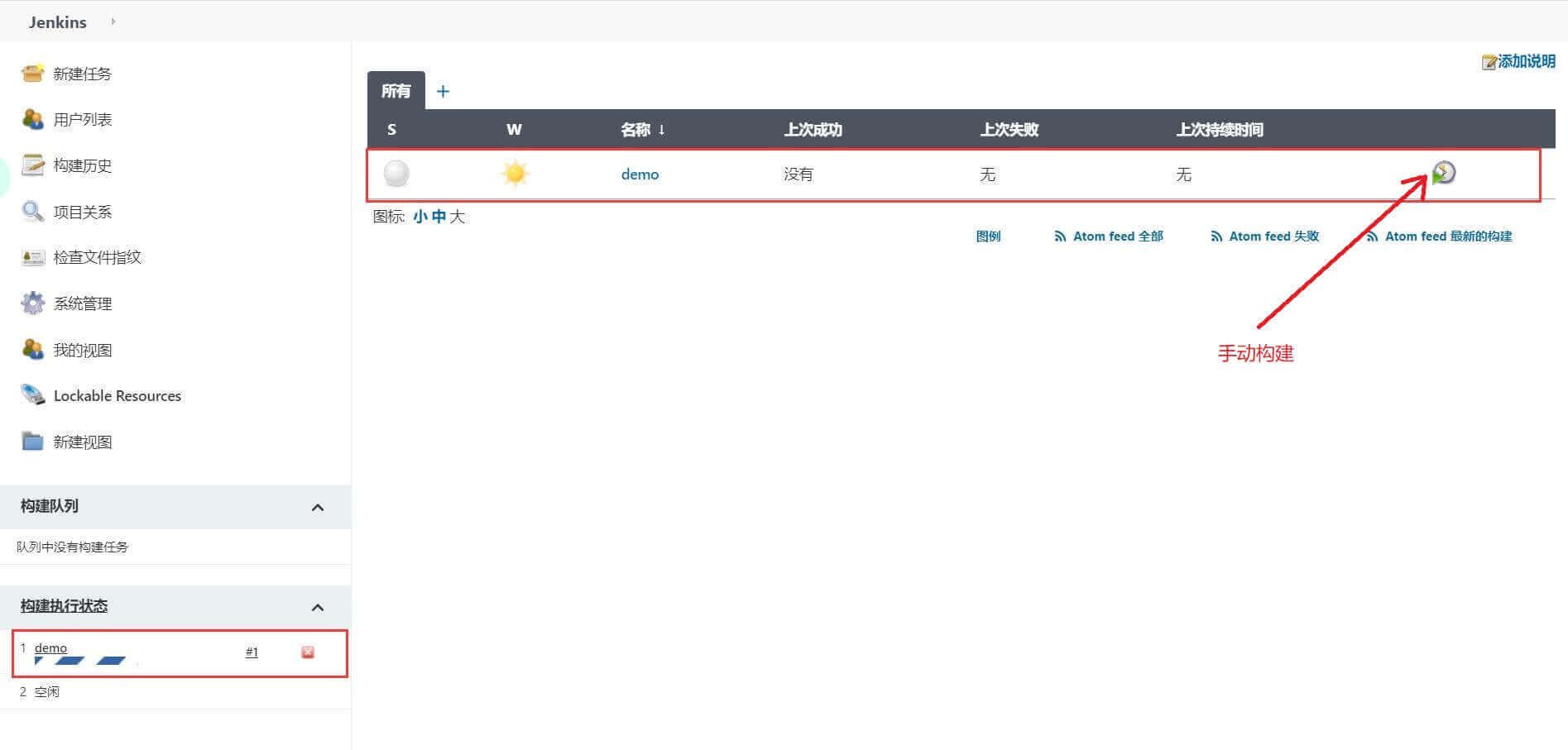Open the 构建历史 link
The image size is (1568, 750).
tap(82, 165)
